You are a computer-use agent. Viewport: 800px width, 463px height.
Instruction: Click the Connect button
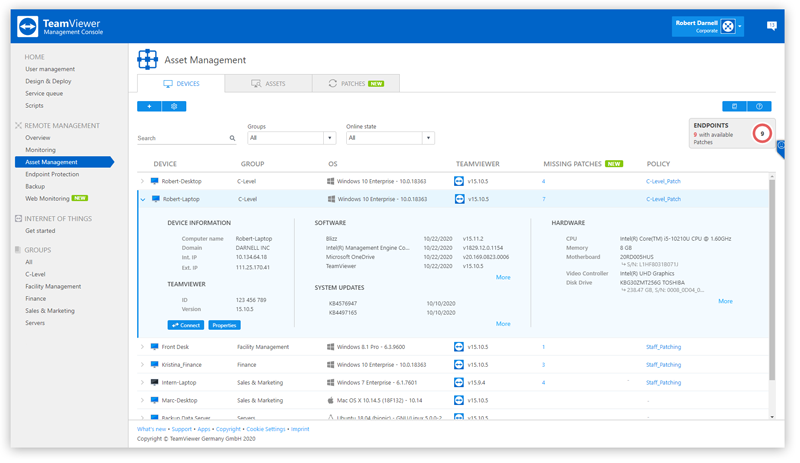pyautogui.click(x=186, y=325)
